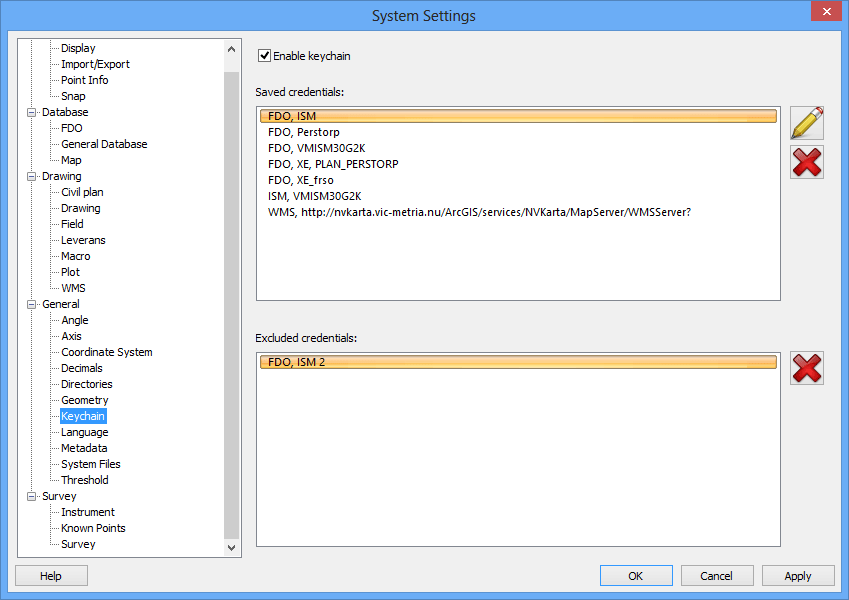Collapse the Survey tree node
Image resolution: width=849 pixels, height=600 pixels.
(32, 496)
